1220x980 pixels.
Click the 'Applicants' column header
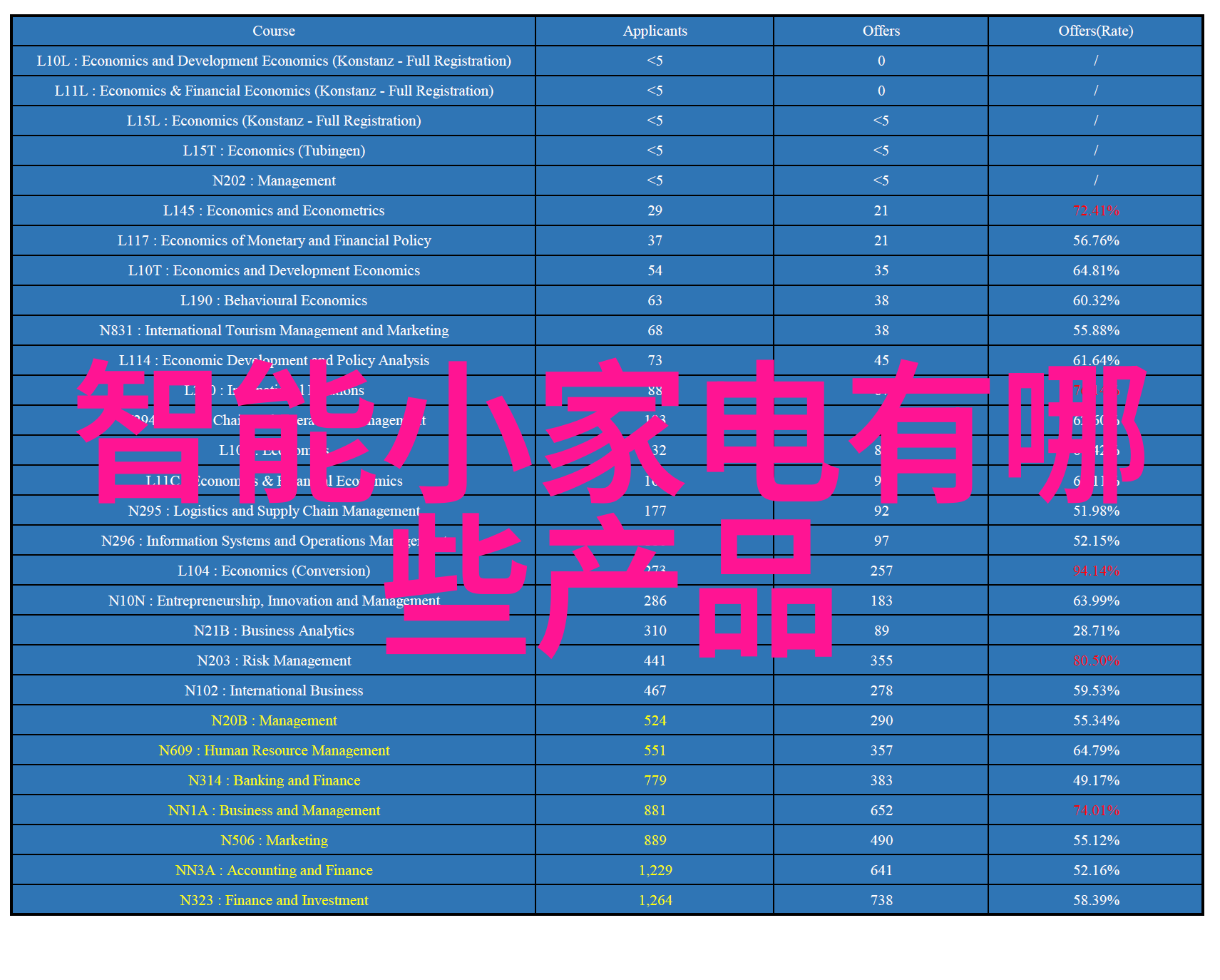655,31
